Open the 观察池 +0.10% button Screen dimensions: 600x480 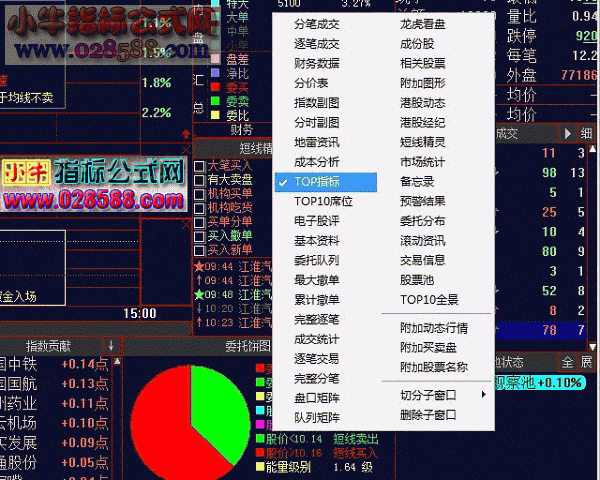coord(540,382)
